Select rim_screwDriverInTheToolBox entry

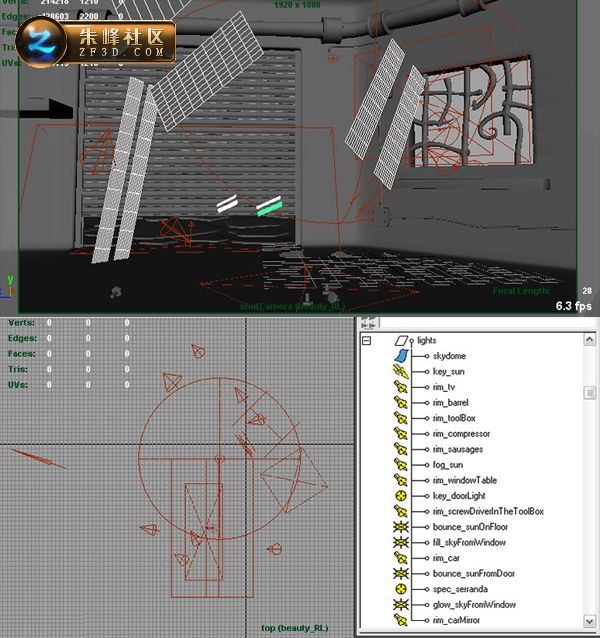tap(488, 511)
